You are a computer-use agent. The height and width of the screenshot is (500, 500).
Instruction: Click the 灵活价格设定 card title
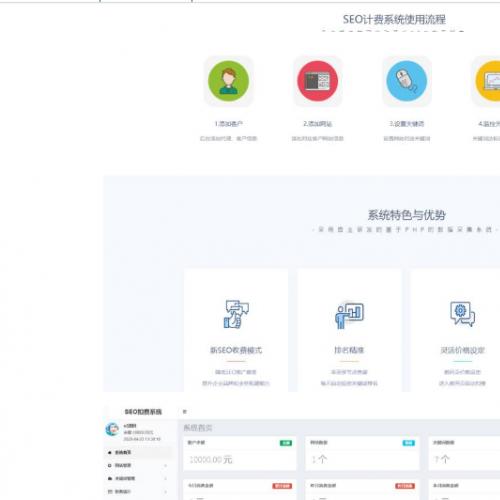coord(462,350)
